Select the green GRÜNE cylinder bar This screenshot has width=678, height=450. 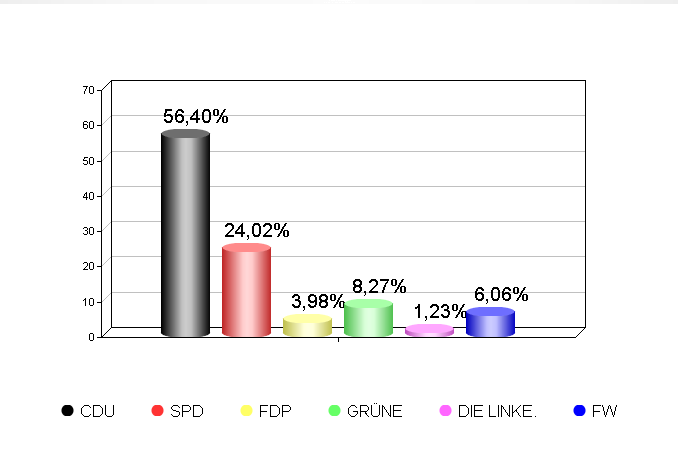(x=368, y=318)
